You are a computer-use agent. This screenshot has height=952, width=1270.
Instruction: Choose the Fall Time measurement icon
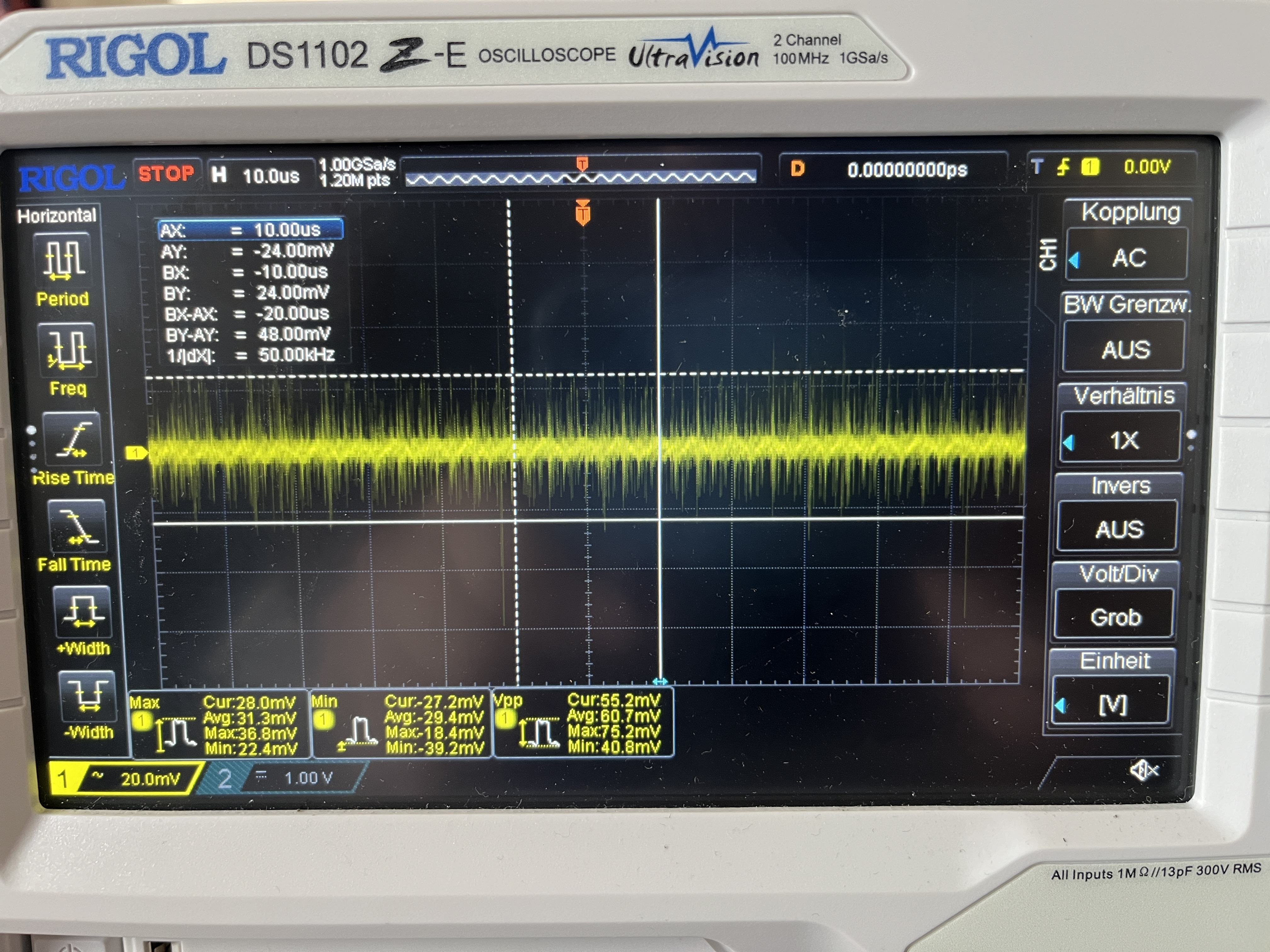coord(77,526)
